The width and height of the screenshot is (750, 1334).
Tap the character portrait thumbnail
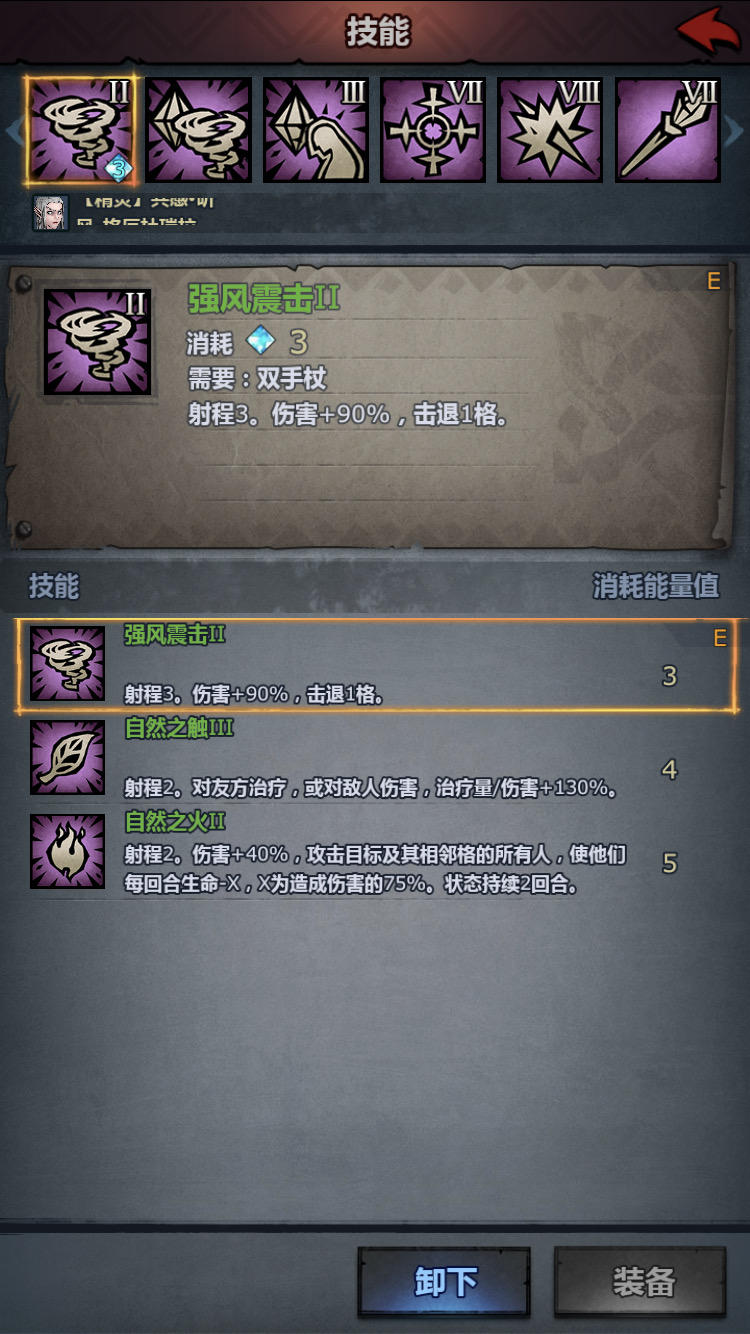[51, 213]
